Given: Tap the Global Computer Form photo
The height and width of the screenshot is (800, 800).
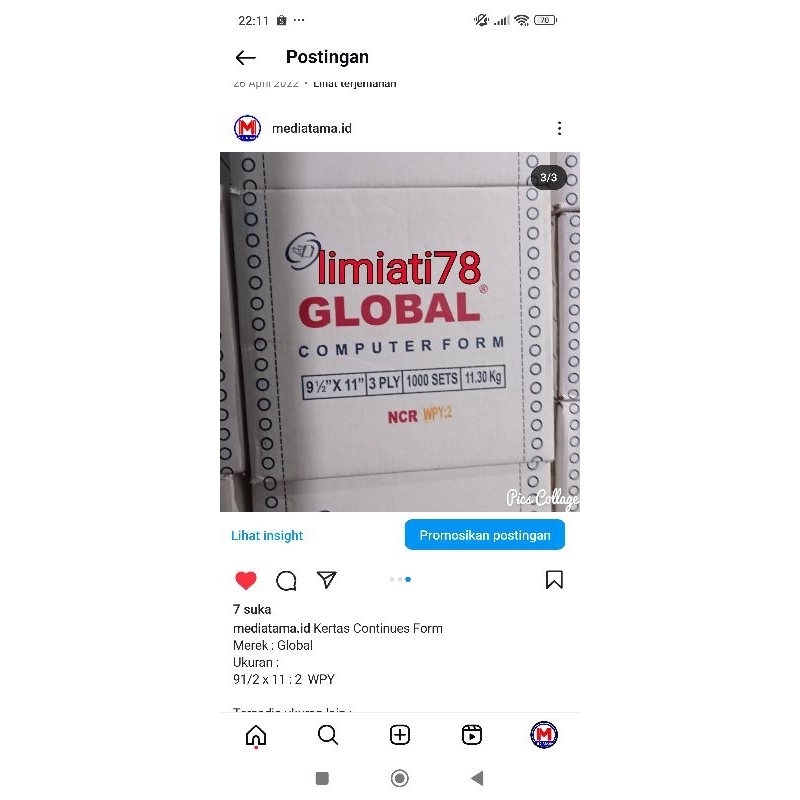Looking at the screenshot, I should pyautogui.click(x=400, y=332).
